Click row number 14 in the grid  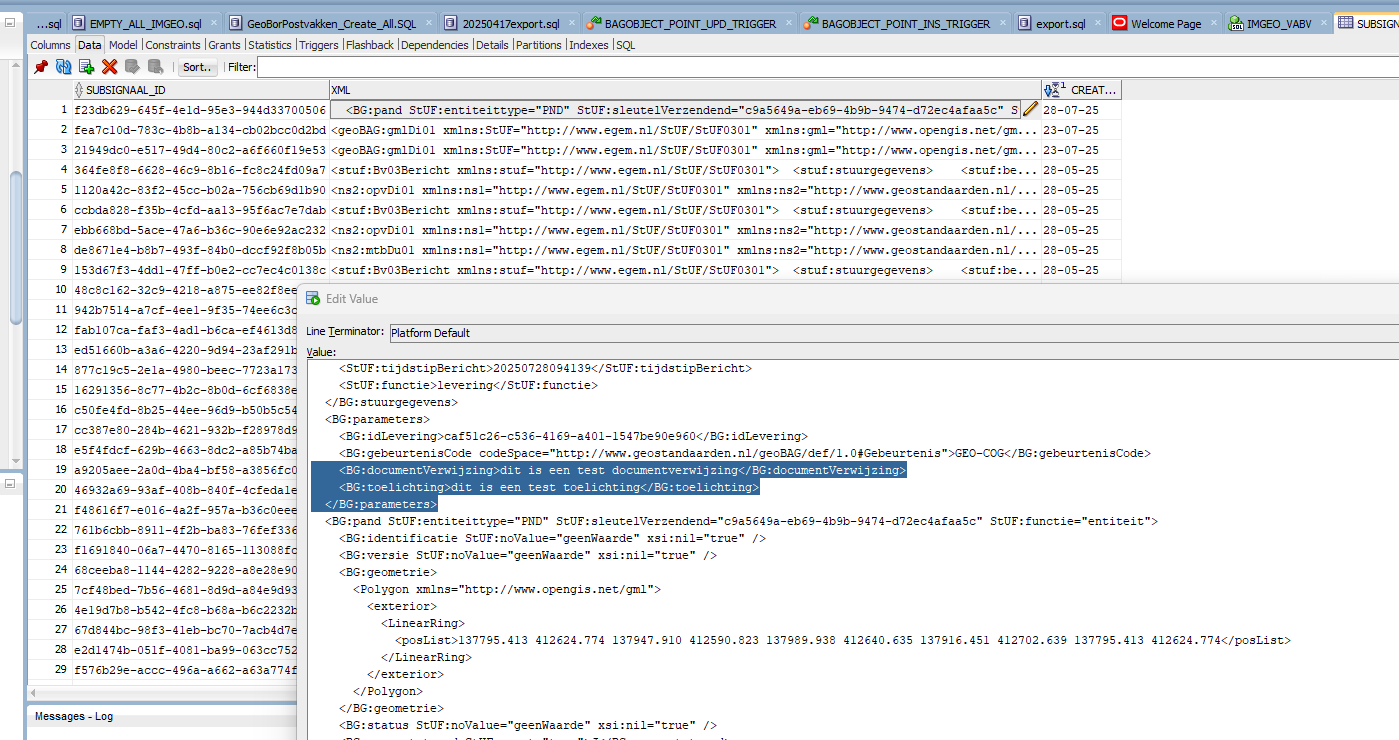(50, 370)
